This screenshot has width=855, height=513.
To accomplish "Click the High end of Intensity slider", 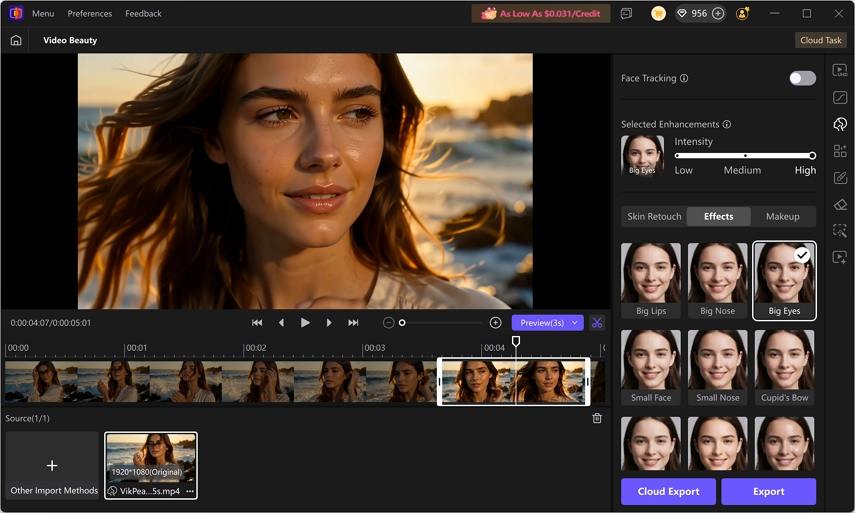I will click(812, 155).
